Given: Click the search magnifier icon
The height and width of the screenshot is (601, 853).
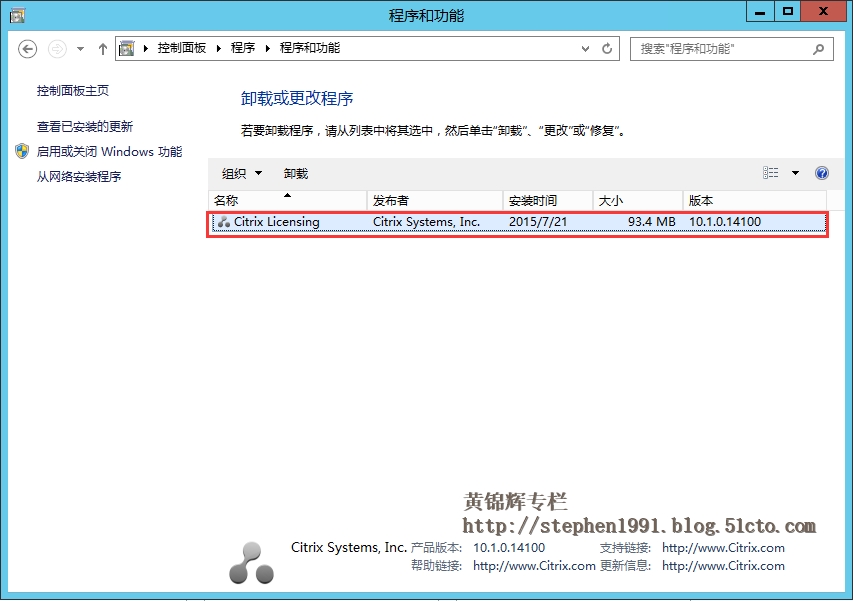Looking at the screenshot, I should pos(818,49).
